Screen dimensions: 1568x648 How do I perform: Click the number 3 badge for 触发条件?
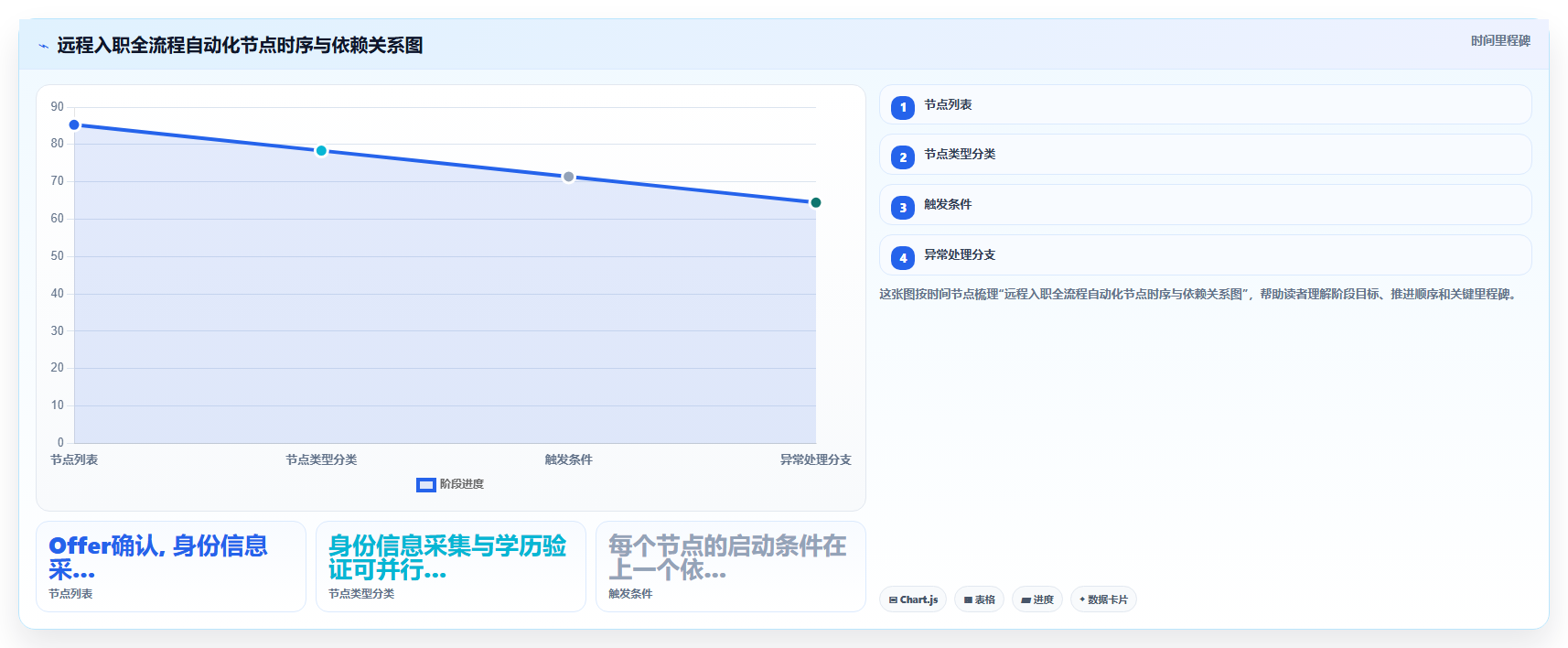tap(903, 208)
